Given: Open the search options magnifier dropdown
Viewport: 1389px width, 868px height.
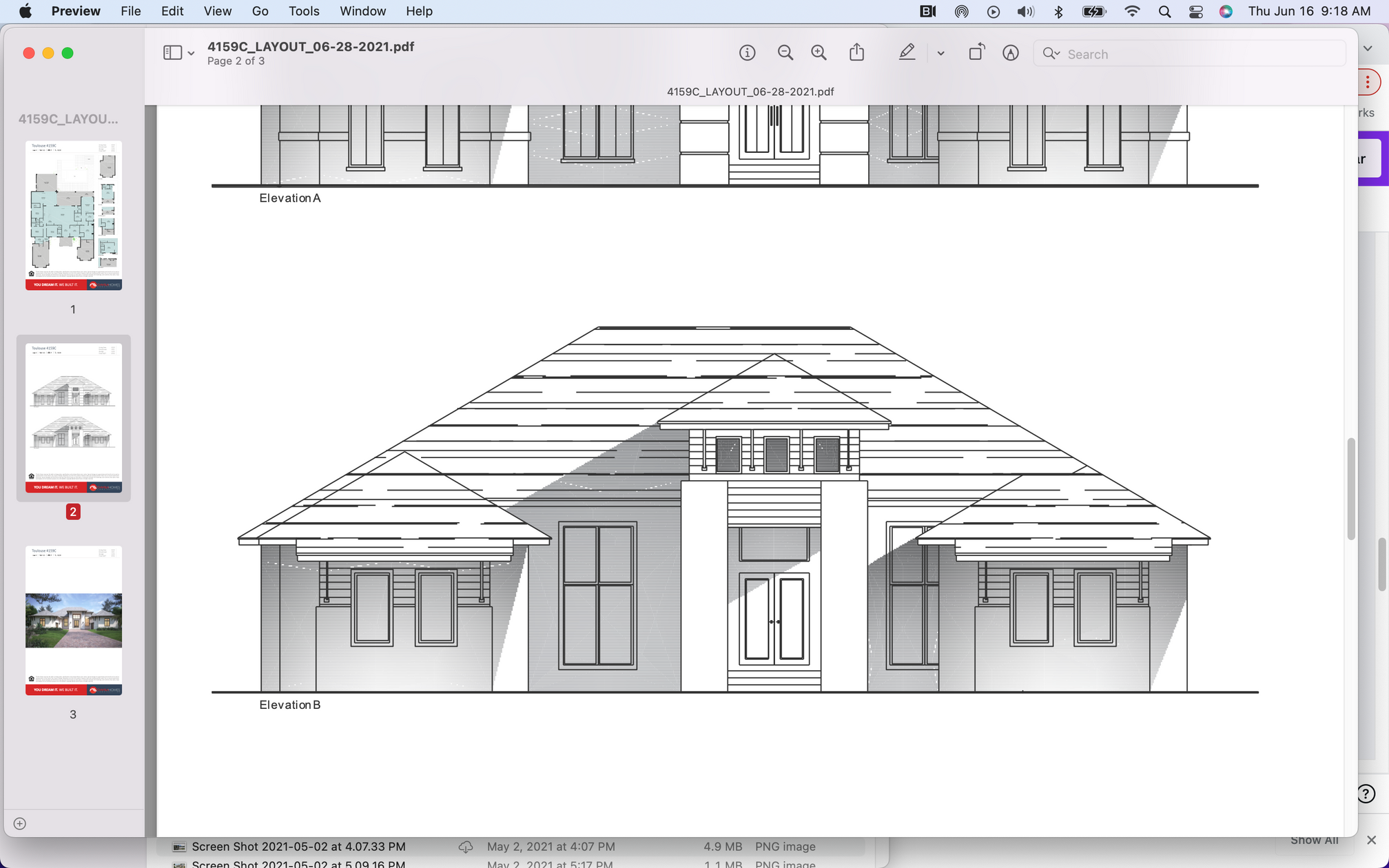Looking at the screenshot, I should 1051,54.
